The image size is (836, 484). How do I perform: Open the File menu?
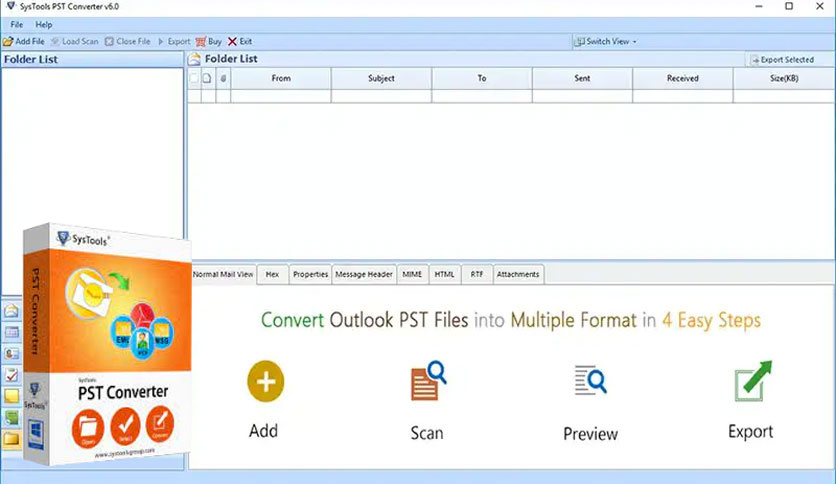coord(17,25)
